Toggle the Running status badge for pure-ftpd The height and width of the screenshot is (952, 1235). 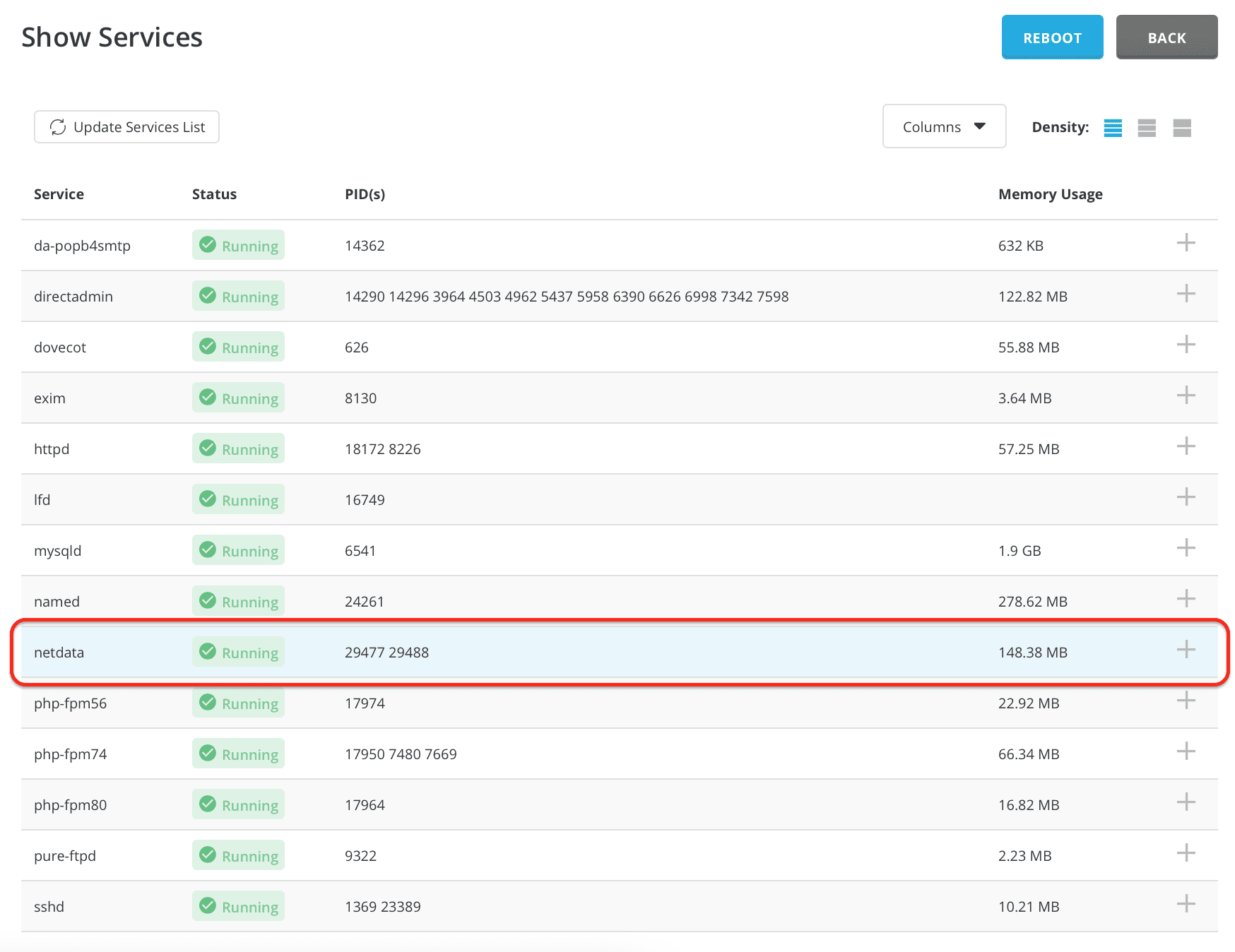(238, 855)
